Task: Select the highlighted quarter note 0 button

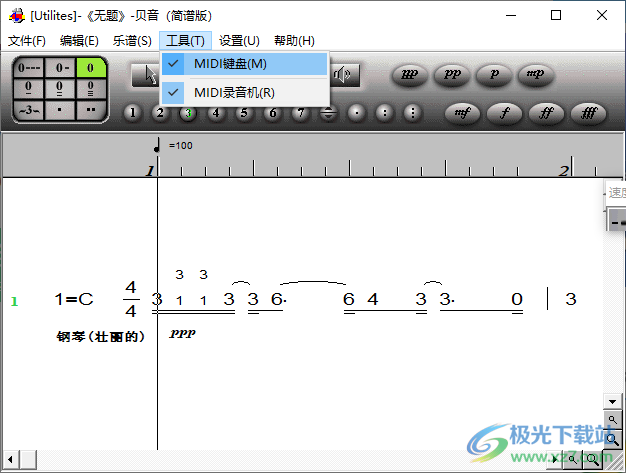Action: (91, 67)
